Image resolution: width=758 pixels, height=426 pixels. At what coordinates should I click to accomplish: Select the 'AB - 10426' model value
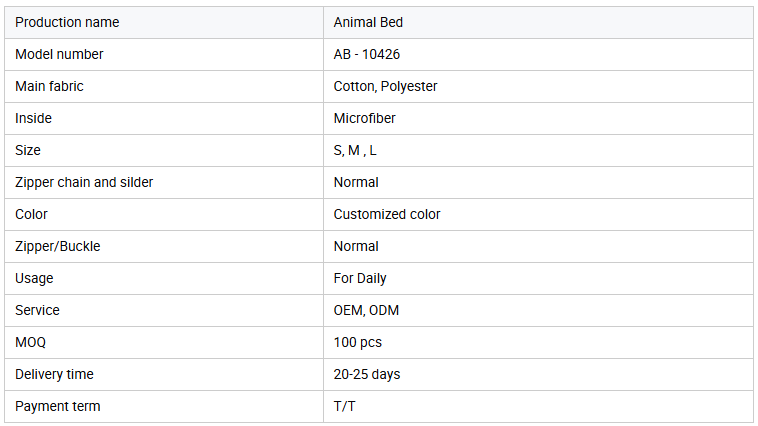366,54
